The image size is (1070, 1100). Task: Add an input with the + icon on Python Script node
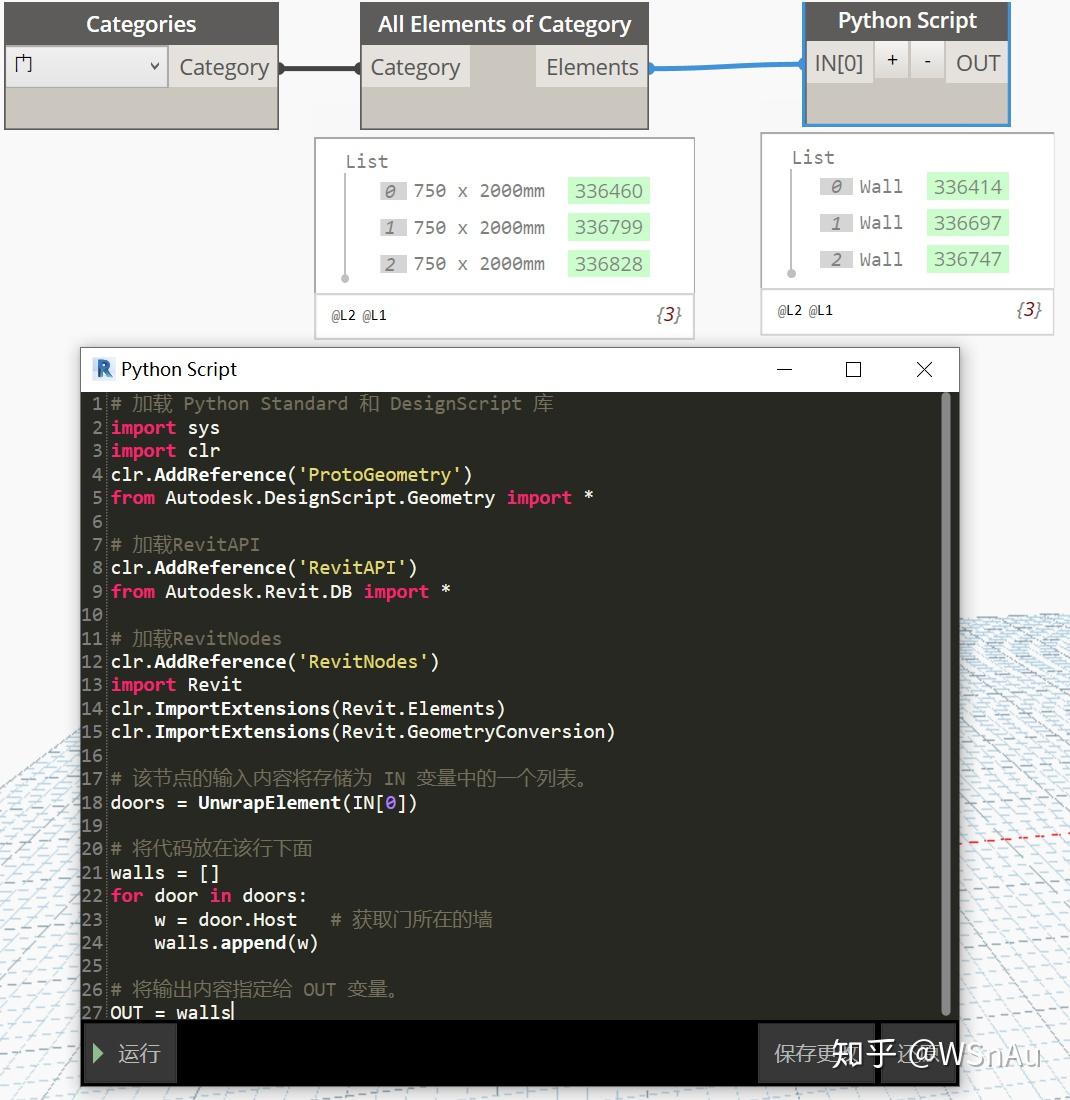(891, 60)
